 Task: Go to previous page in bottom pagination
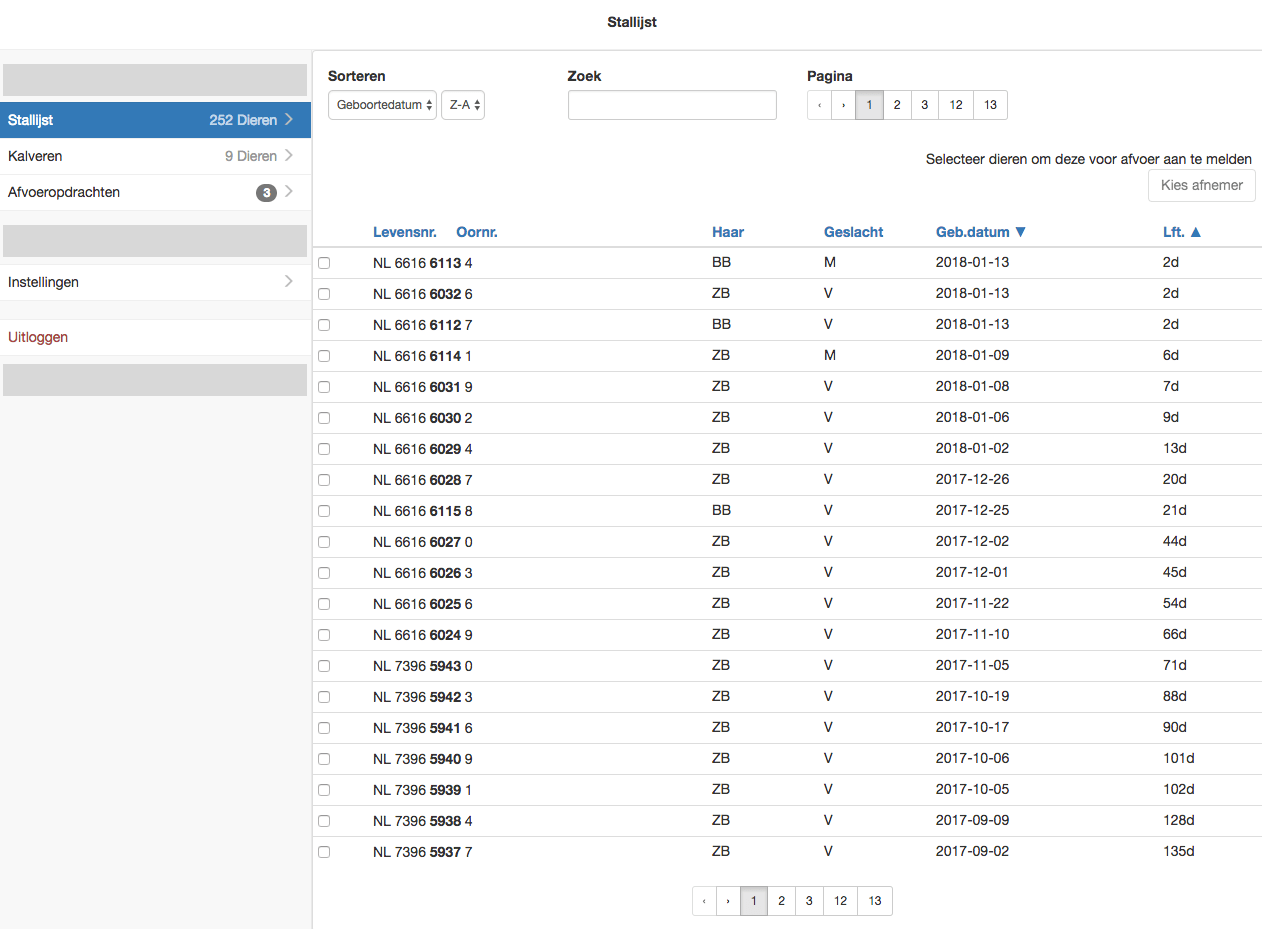coord(704,901)
